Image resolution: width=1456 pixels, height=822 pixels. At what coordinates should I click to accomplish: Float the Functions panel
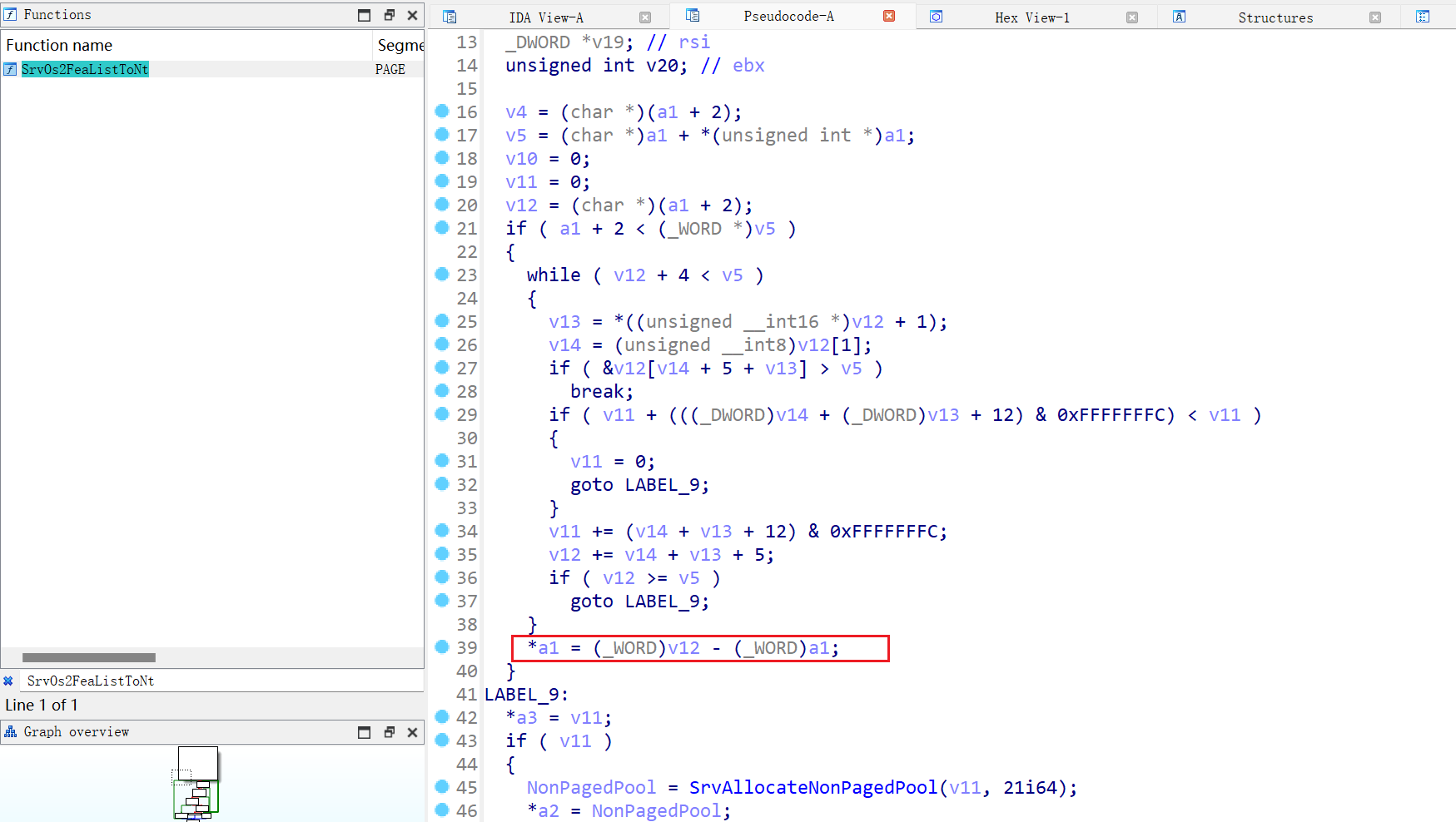tap(389, 15)
